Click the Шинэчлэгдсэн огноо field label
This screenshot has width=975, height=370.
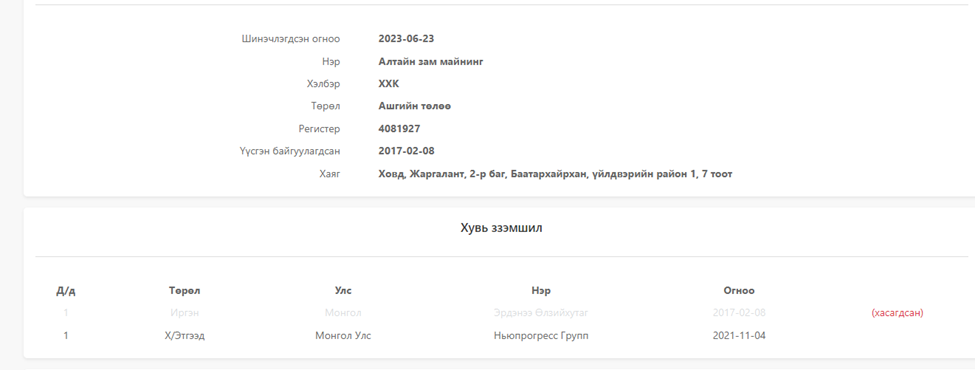(290, 39)
